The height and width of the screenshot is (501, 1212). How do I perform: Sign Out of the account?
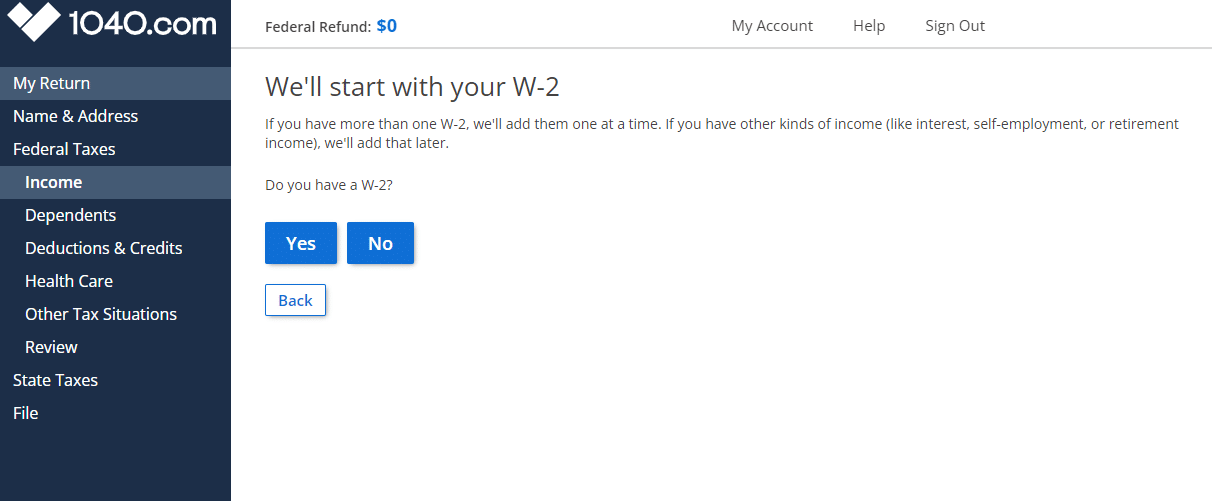tap(954, 26)
